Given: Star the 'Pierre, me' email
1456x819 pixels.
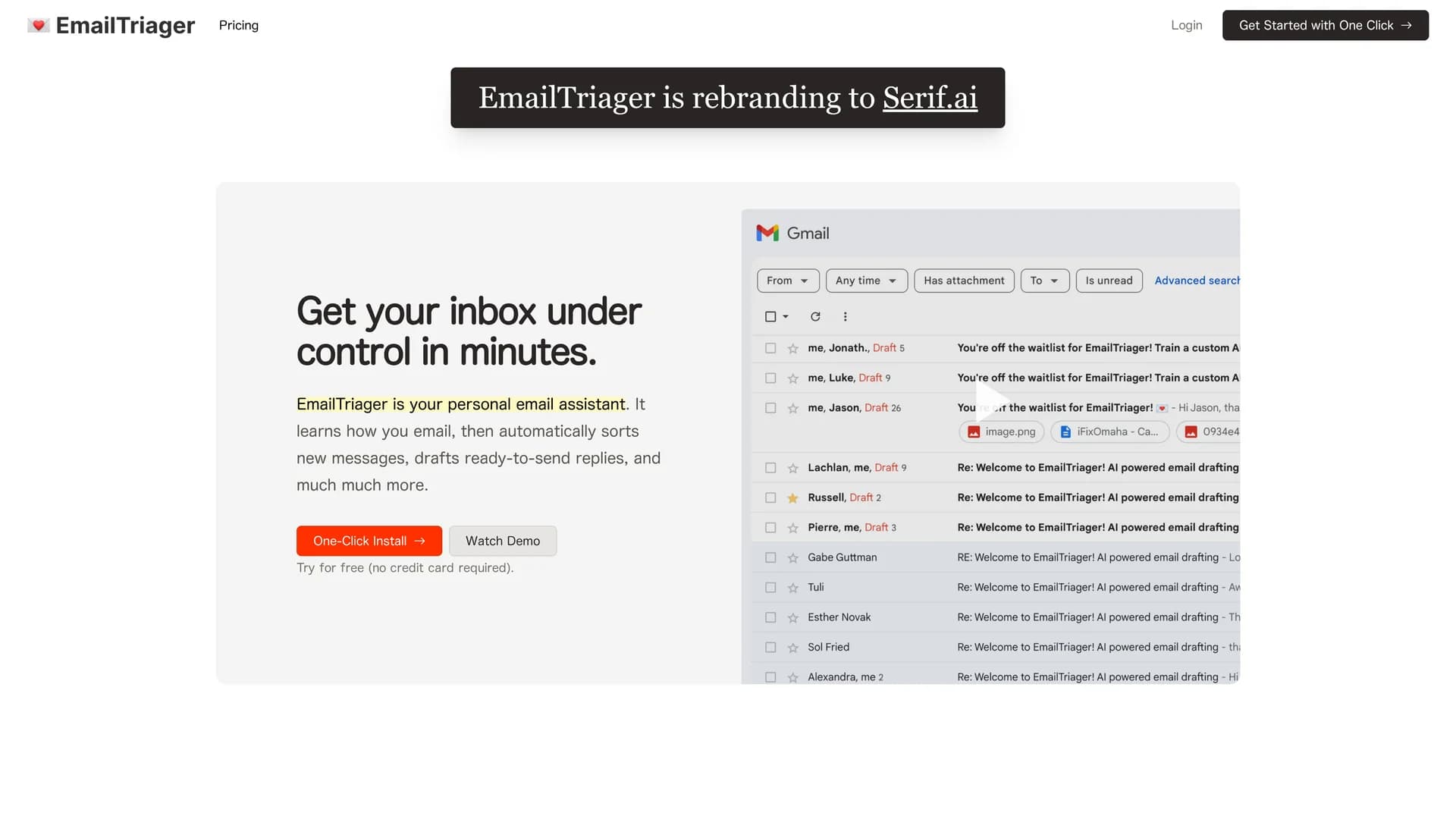Looking at the screenshot, I should click(792, 528).
